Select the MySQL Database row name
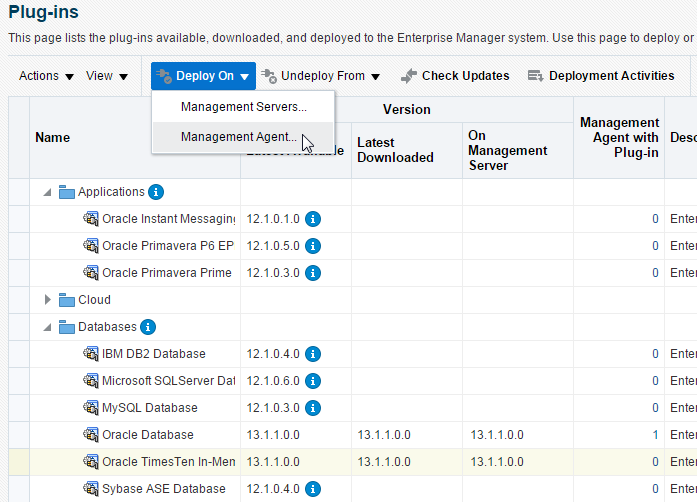The image size is (697, 502). point(149,408)
